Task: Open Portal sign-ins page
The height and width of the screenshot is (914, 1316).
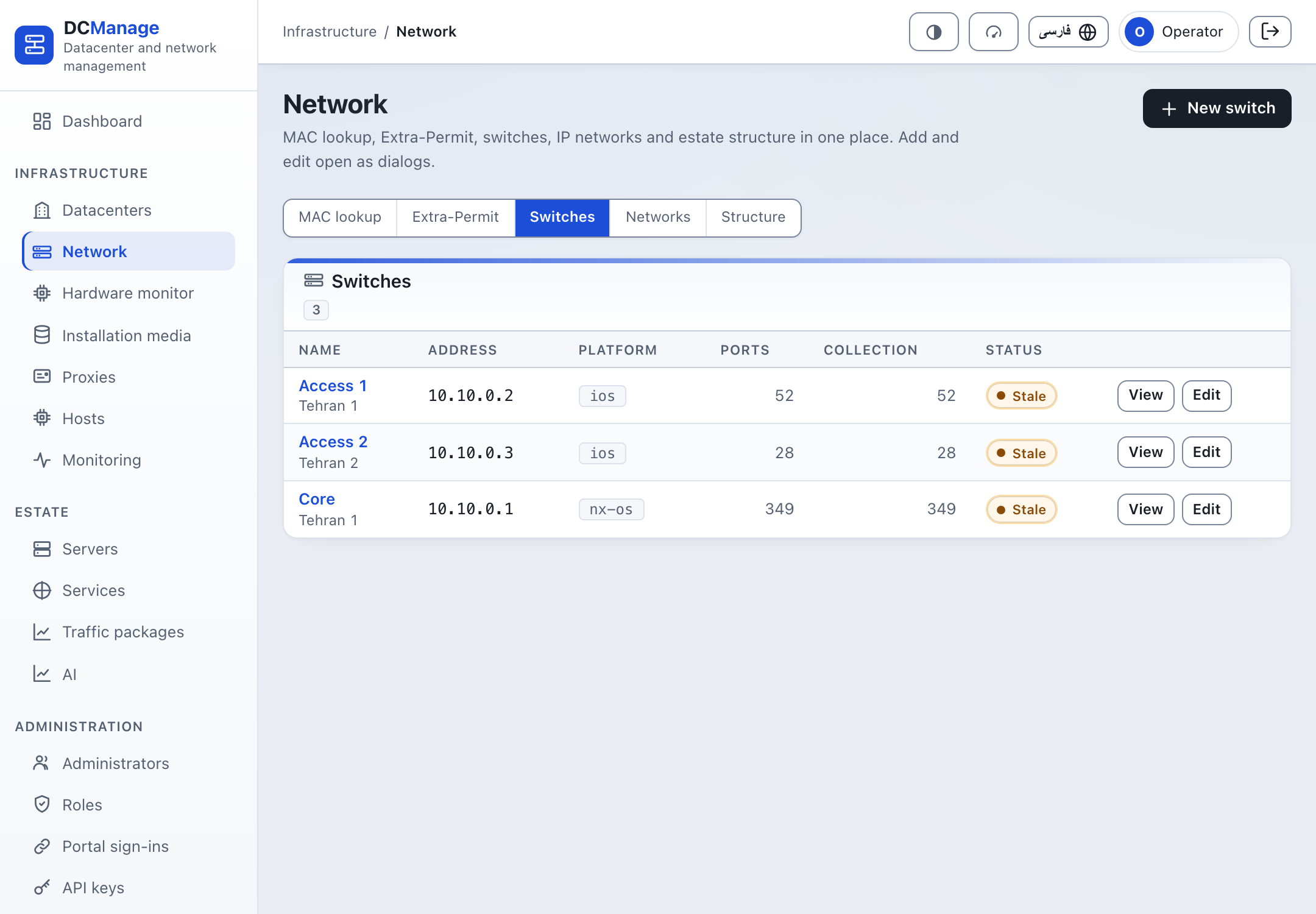Action: [x=128, y=846]
